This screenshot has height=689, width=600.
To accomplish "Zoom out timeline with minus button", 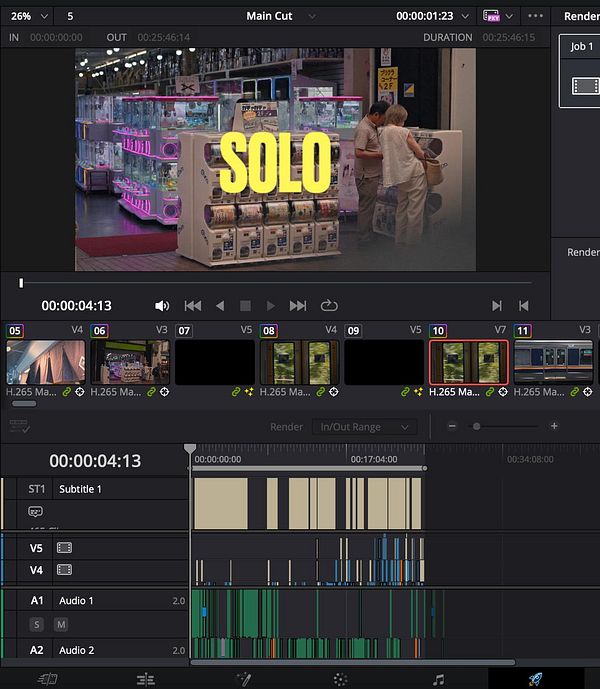I will (x=452, y=426).
